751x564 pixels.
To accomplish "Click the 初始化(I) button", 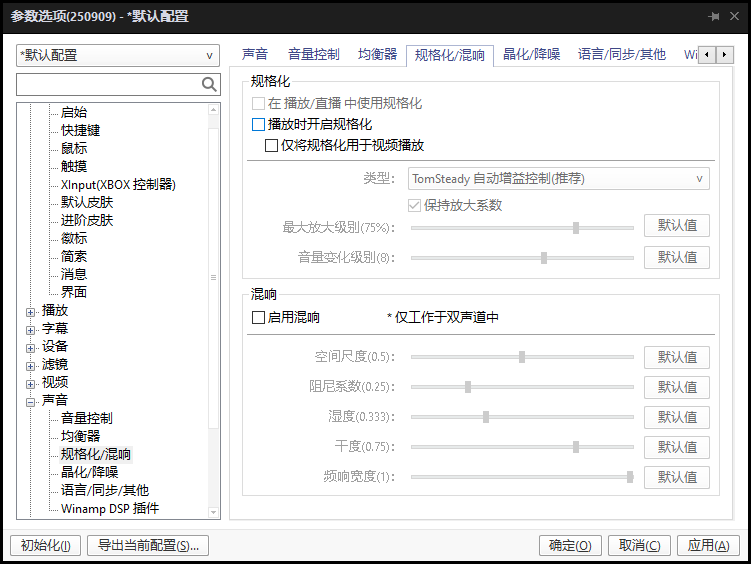I will [45, 546].
